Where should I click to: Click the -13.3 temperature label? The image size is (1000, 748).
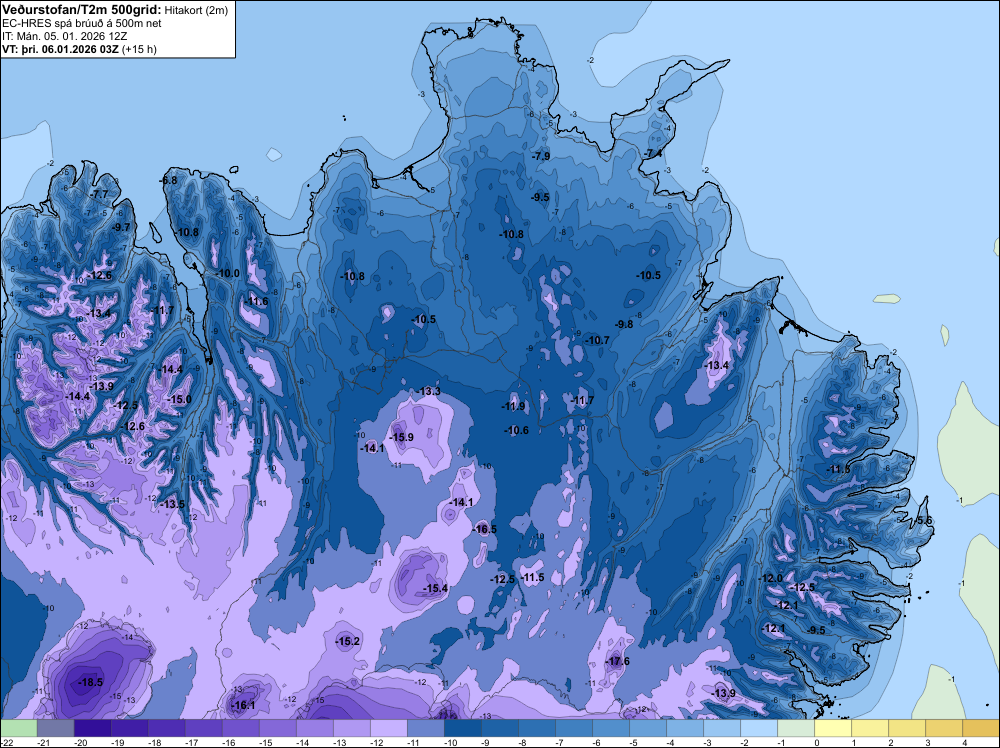(x=428, y=392)
